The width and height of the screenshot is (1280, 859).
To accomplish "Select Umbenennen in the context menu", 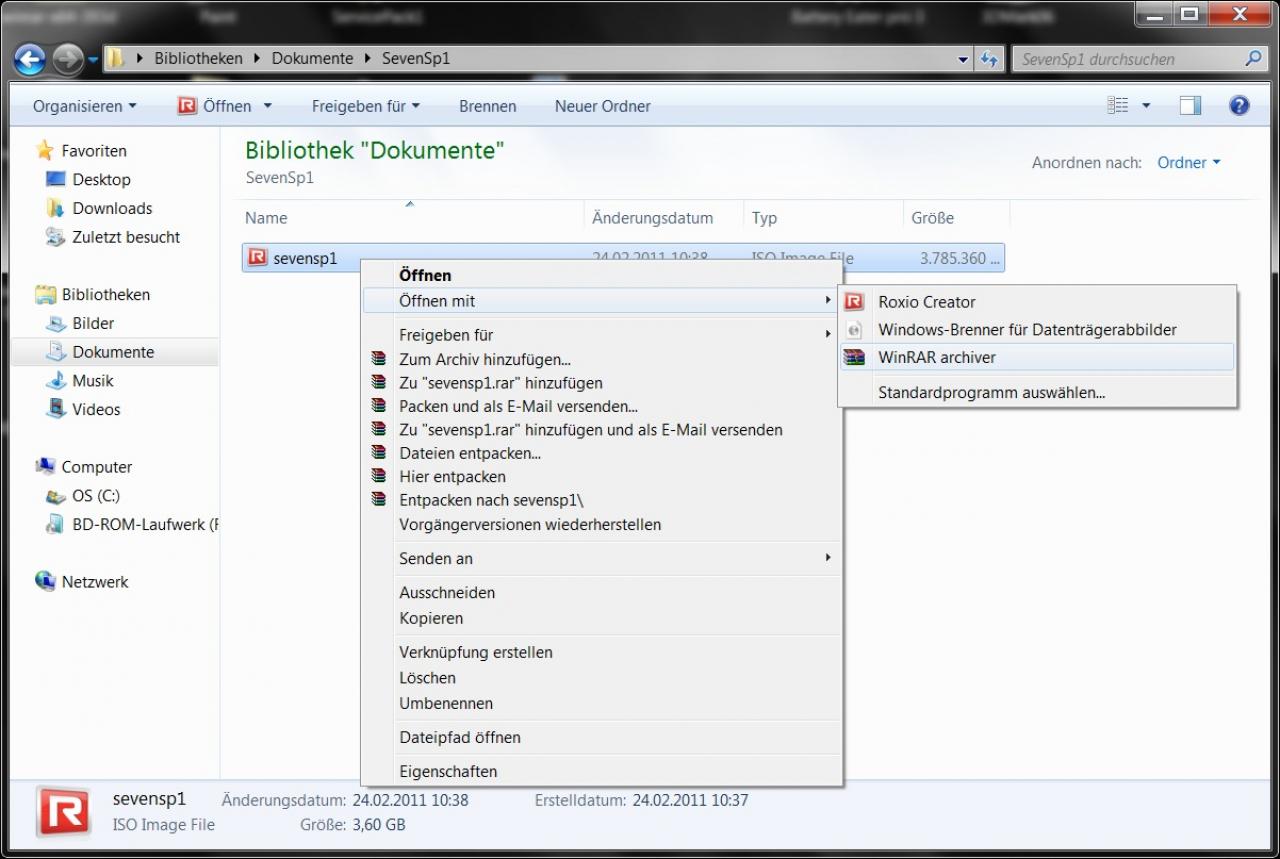I will click(602, 703).
